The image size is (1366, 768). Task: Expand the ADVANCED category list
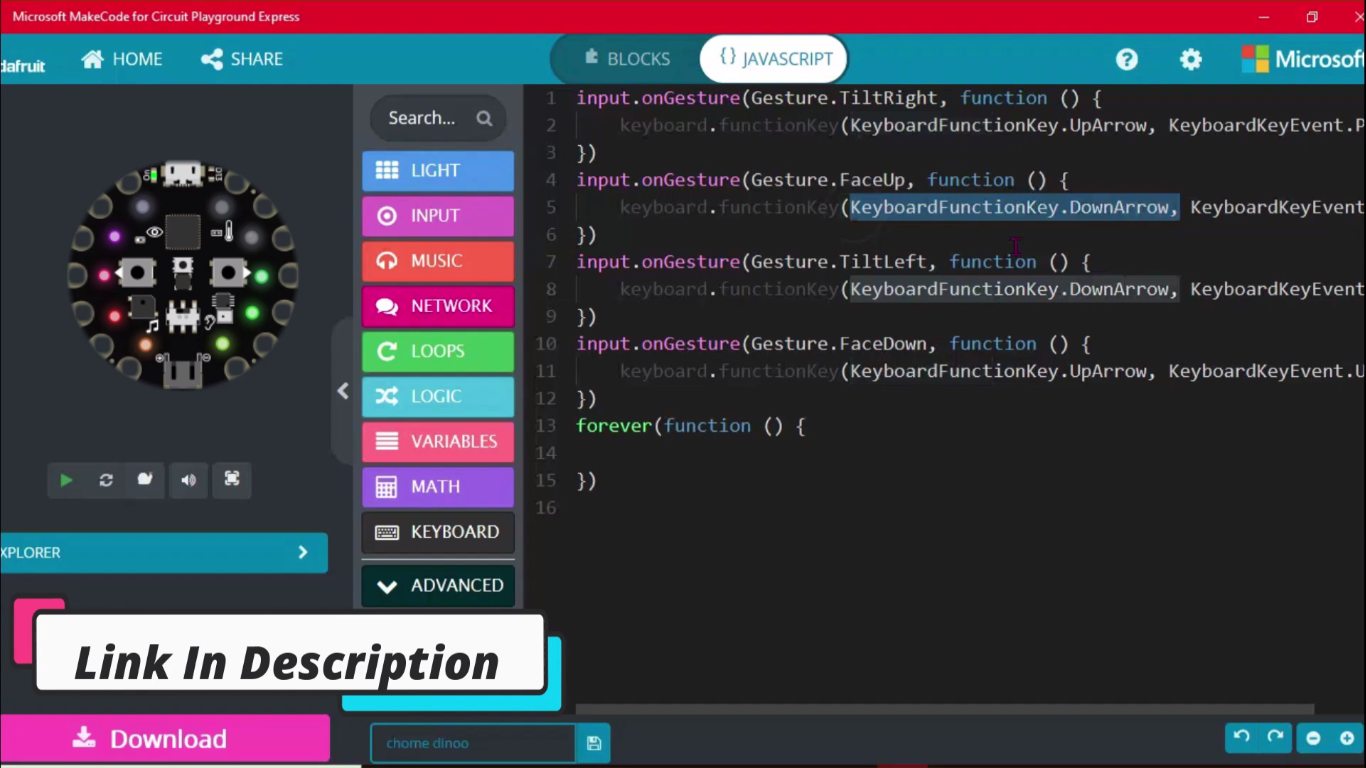tap(438, 585)
